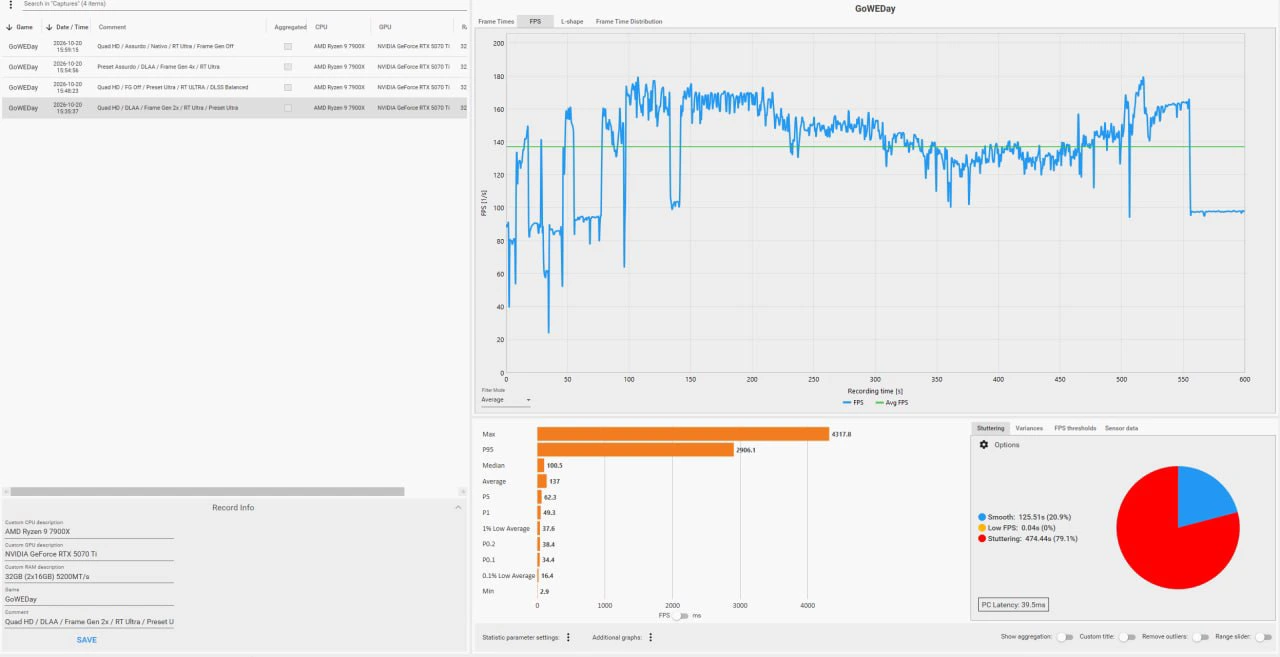
Task: Open the Options gear in the Stuttering panel
Action: tap(983, 444)
